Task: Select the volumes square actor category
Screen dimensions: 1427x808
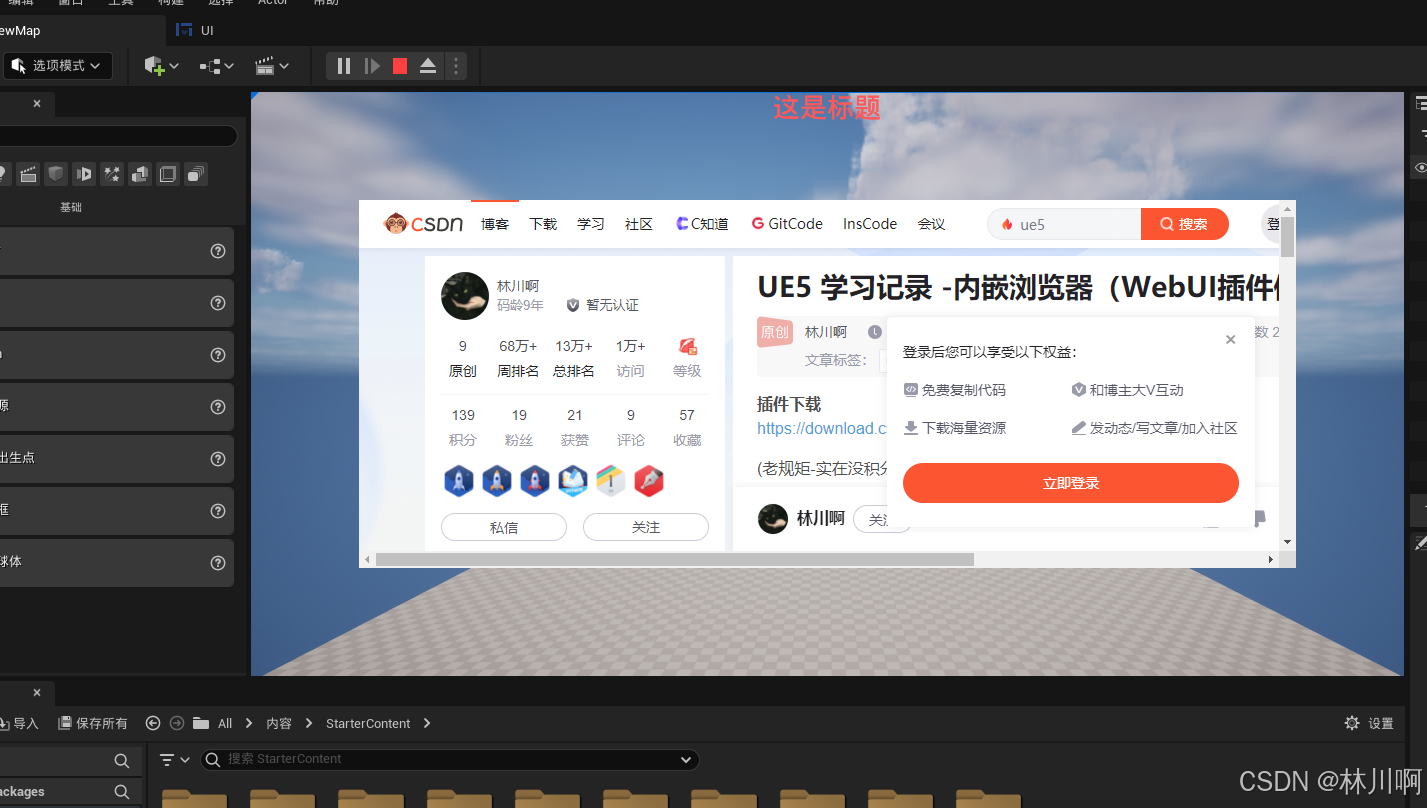Action: point(168,174)
